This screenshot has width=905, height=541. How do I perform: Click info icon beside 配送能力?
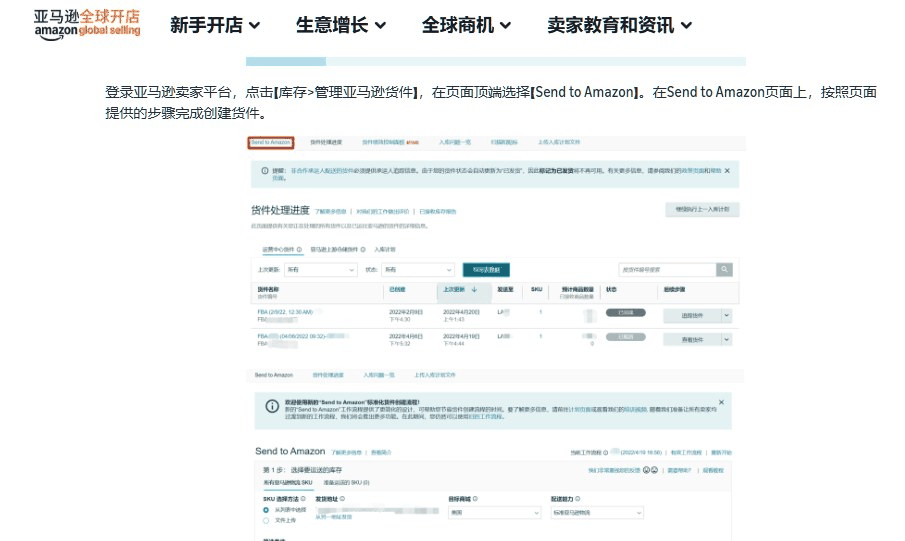coord(578,499)
